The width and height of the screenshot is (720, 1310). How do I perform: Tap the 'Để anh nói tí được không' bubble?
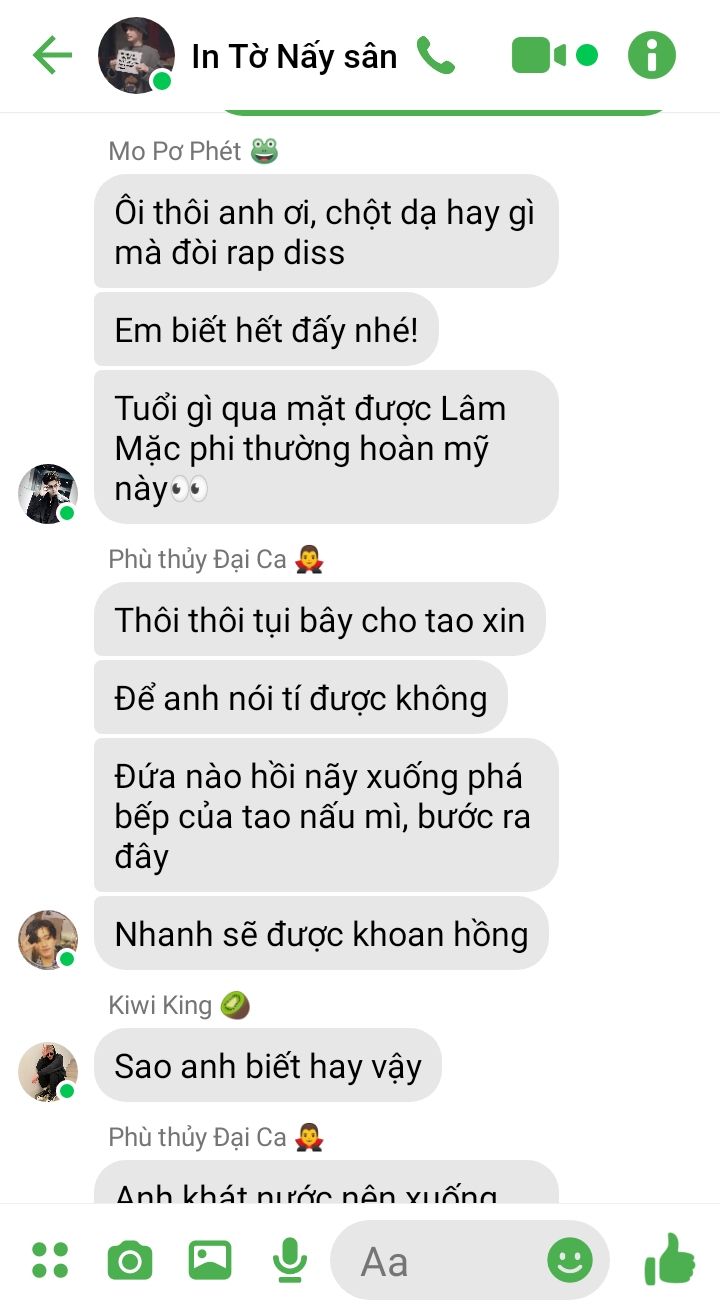click(x=301, y=697)
